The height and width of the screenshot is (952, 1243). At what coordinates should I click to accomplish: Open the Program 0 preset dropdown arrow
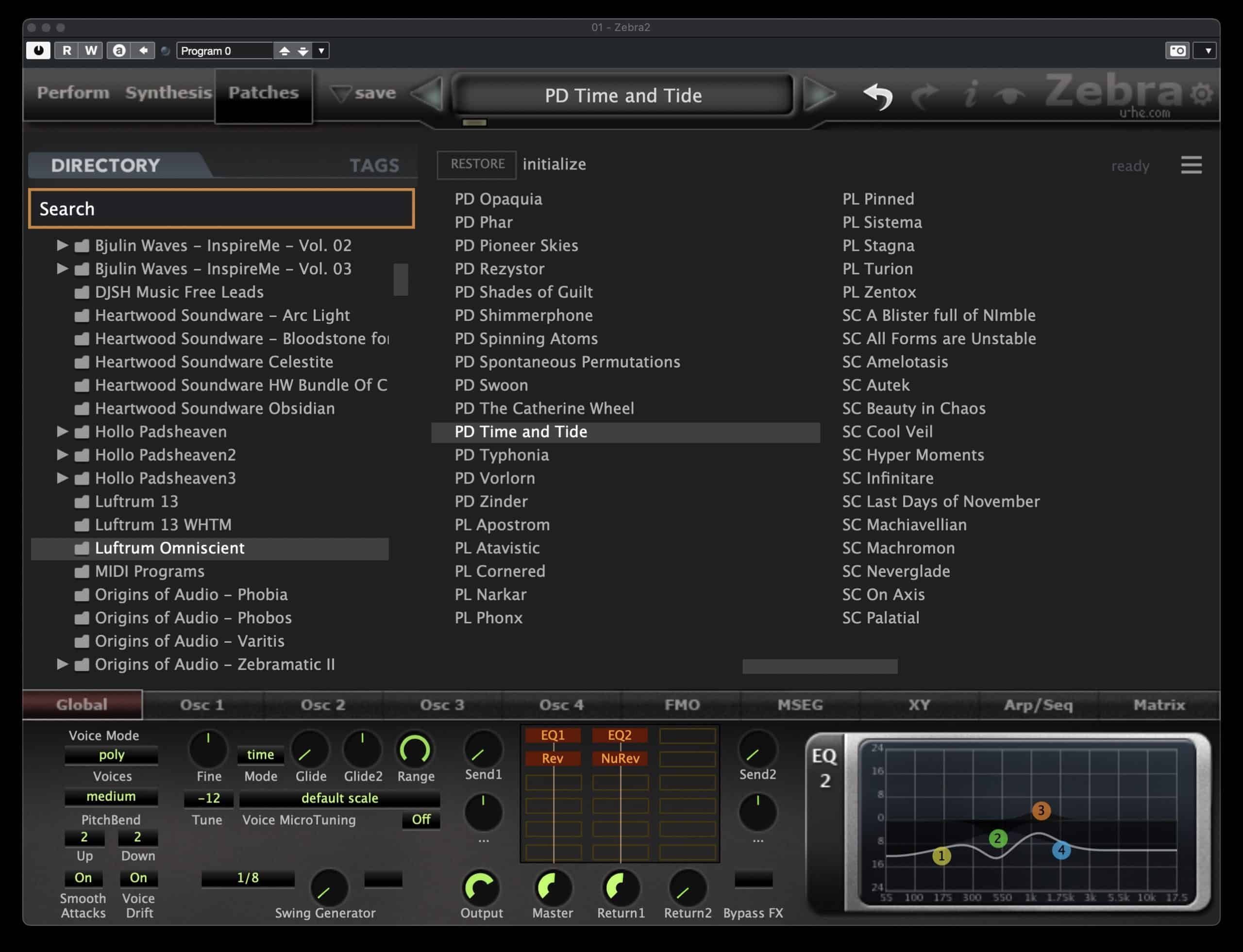pos(321,50)
